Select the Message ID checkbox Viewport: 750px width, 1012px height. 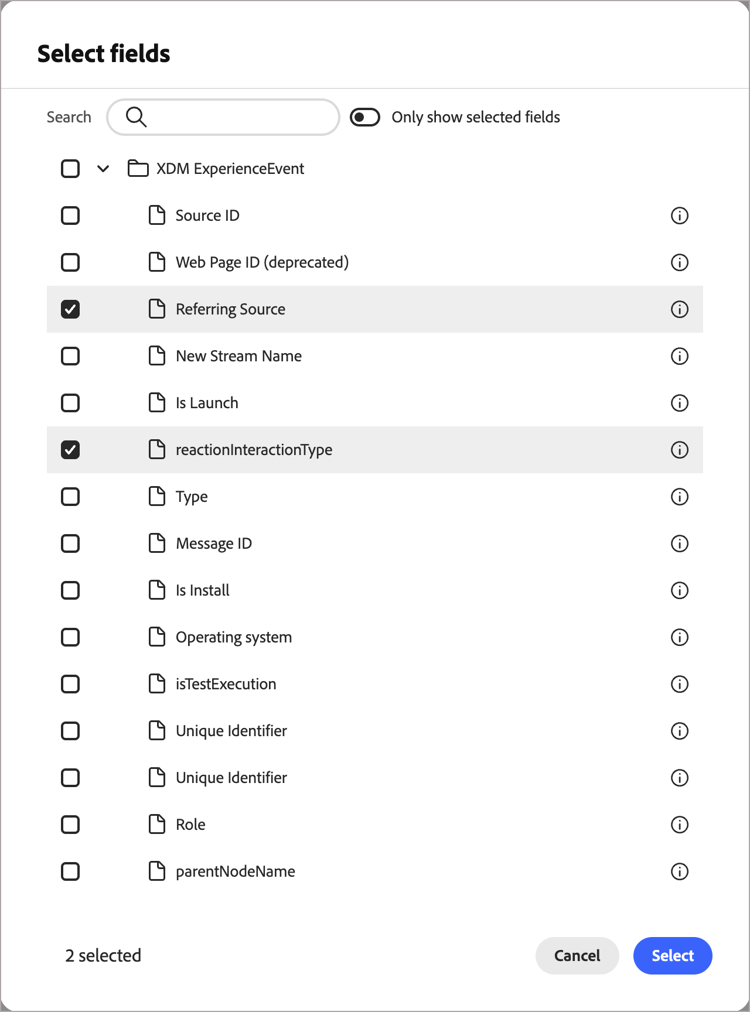pyautogui.click(x=70, y=543)
